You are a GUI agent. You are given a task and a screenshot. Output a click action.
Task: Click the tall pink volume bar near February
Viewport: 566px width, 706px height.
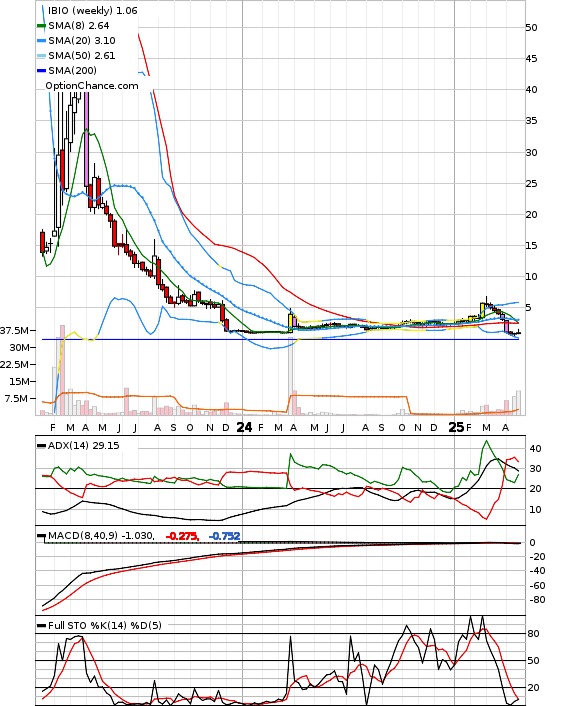coord(63,370)
